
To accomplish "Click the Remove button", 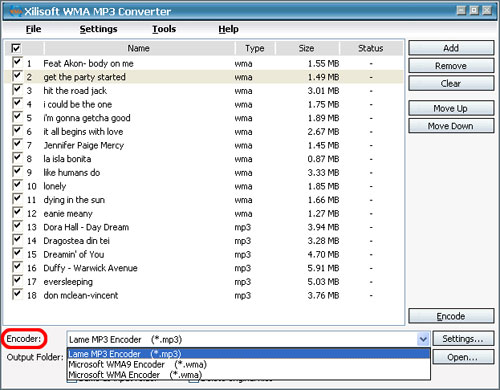I will click(x=451, y=66).
